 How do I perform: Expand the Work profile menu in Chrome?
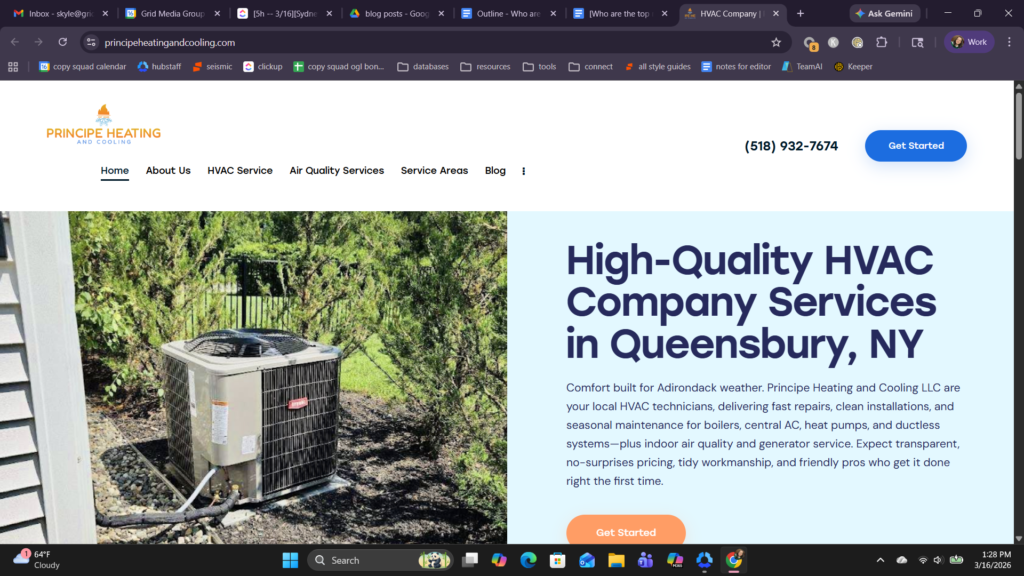pos(969,42)
